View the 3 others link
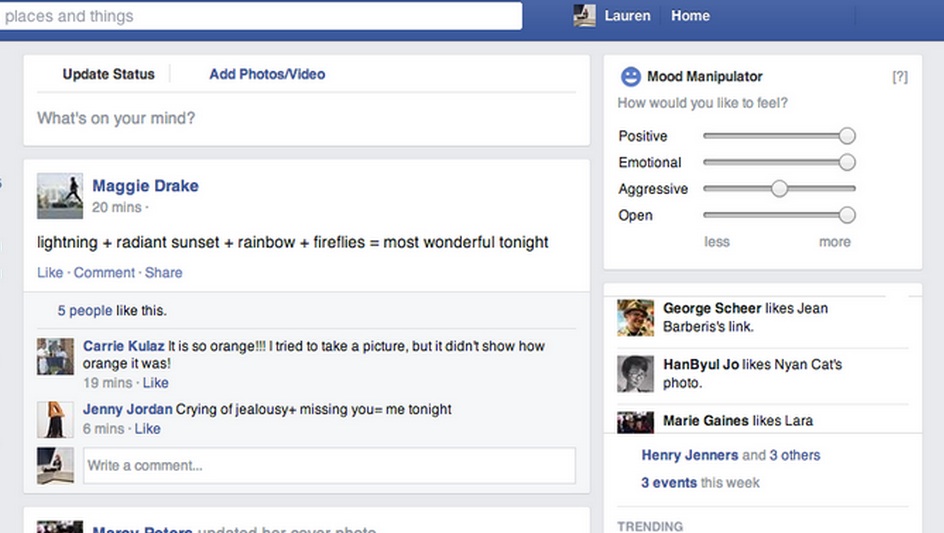The width and height of the screenshot is (944, 533). tap(795, 455)
